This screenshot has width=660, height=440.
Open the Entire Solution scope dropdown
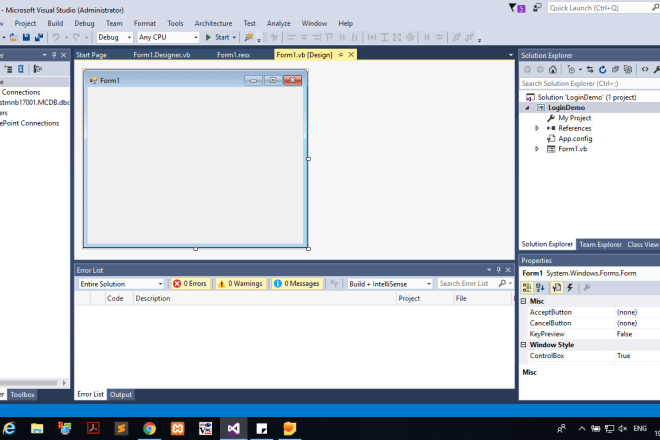pyautogui.click(x=121, y=284)
